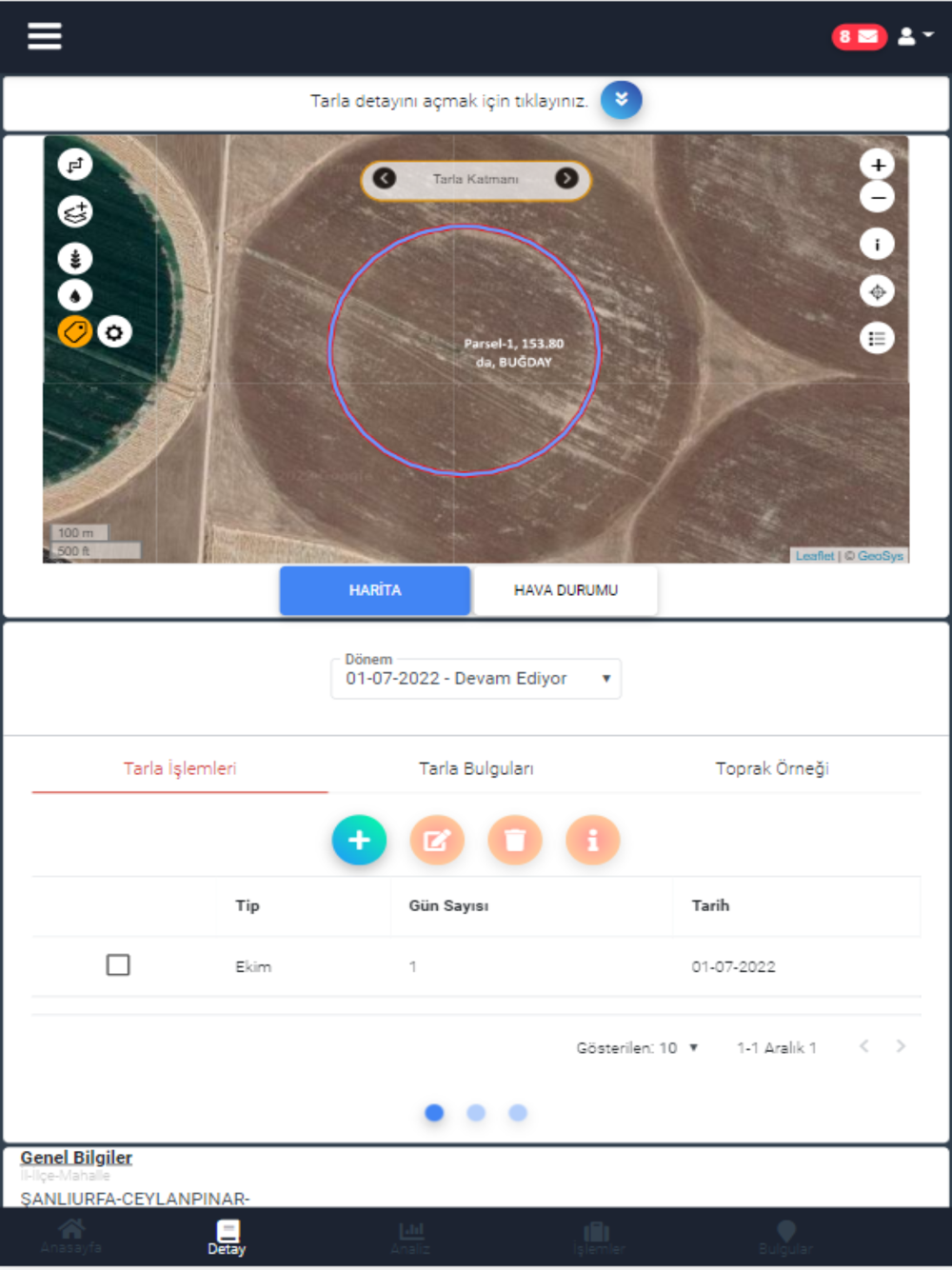Click the wheat crop icon on the map
Viewport: 952px width, 1270px height.
[75, 258]
